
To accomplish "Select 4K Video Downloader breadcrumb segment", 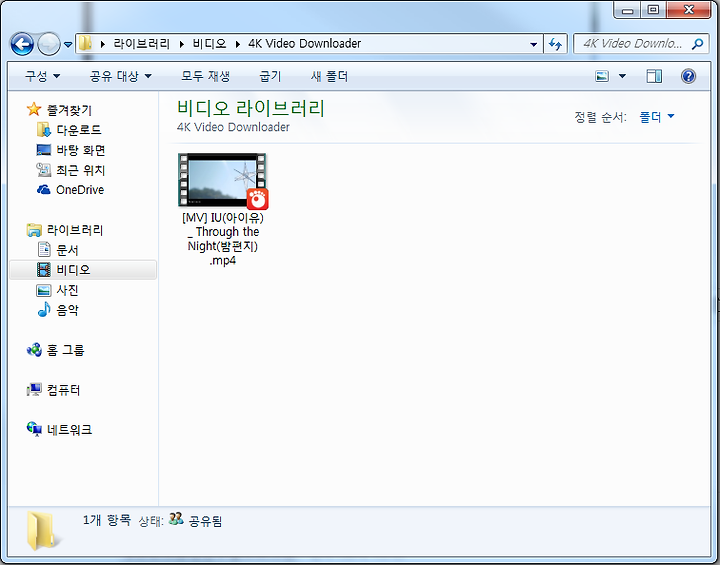I will pos(304,44).
